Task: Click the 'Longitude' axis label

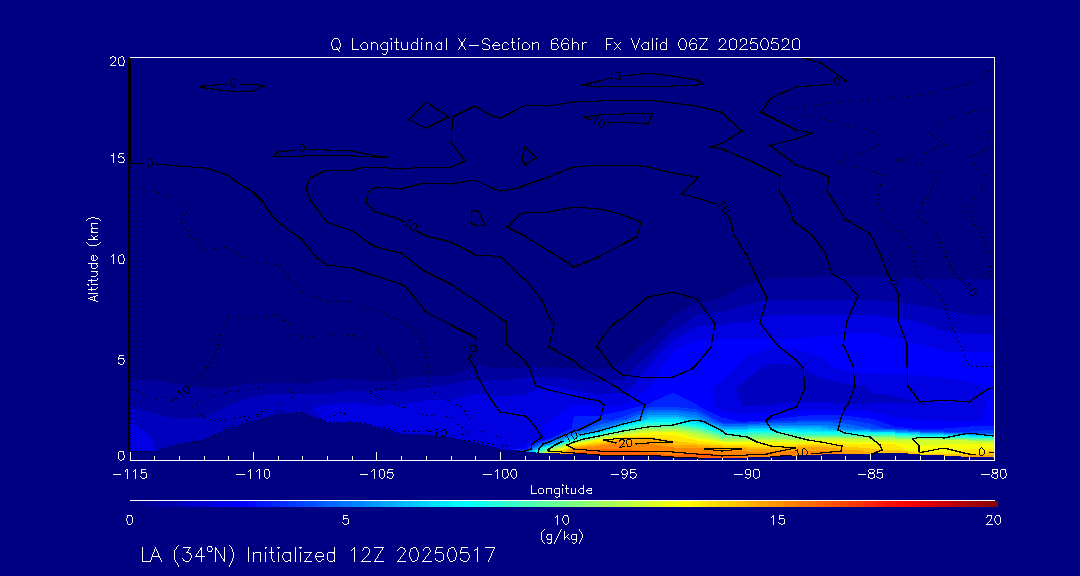Action: coord(561,490)
